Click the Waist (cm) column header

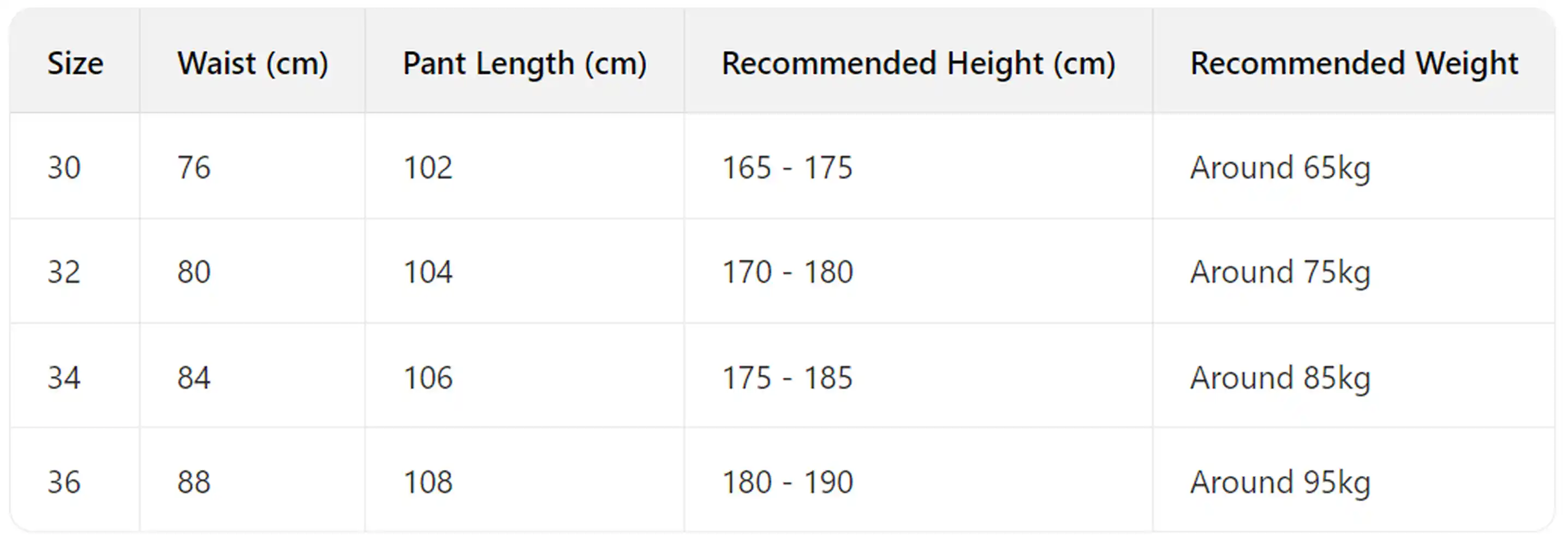click(253, 63)
